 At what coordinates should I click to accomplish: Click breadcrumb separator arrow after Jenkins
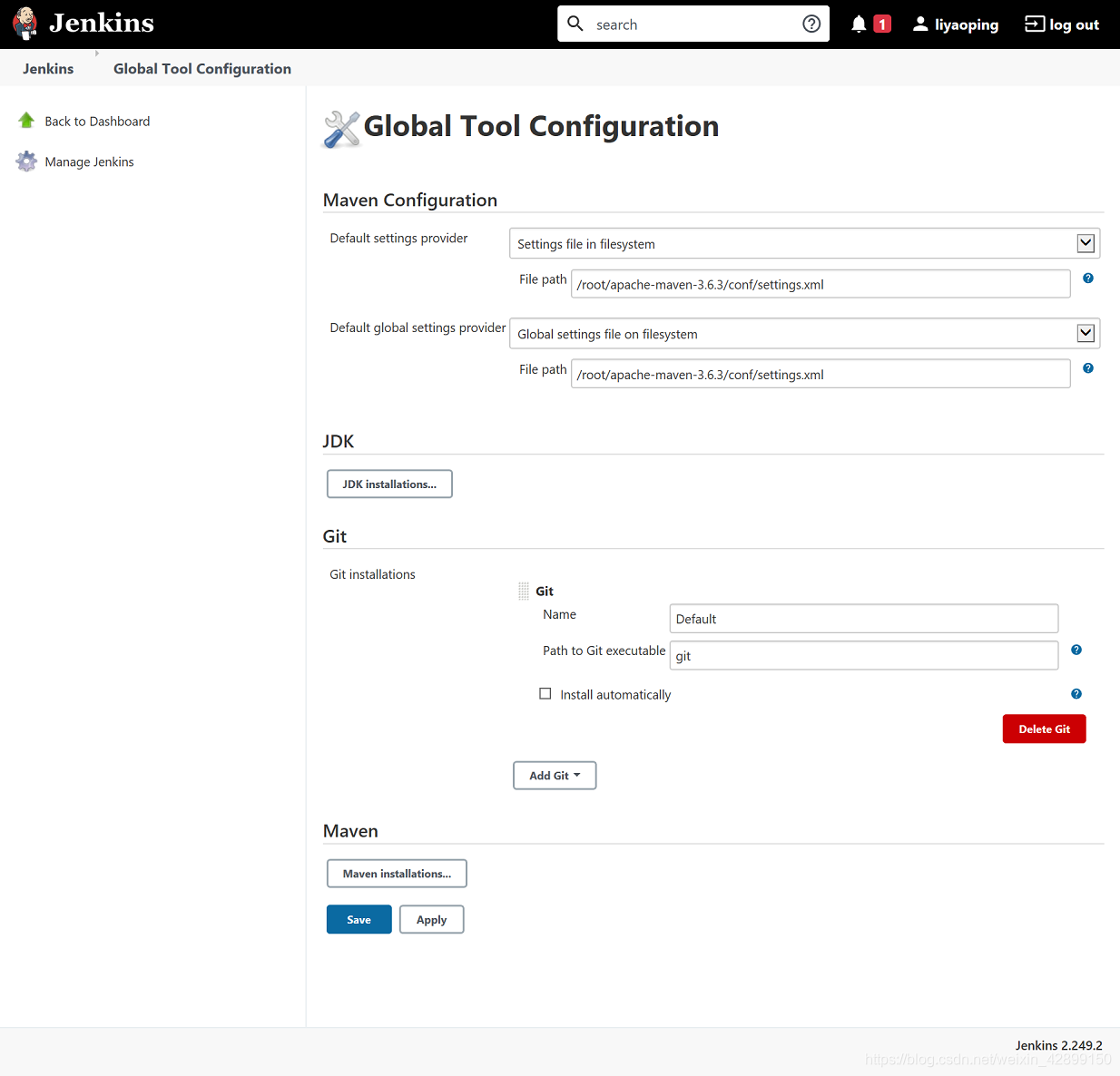(x=97, y=54)
